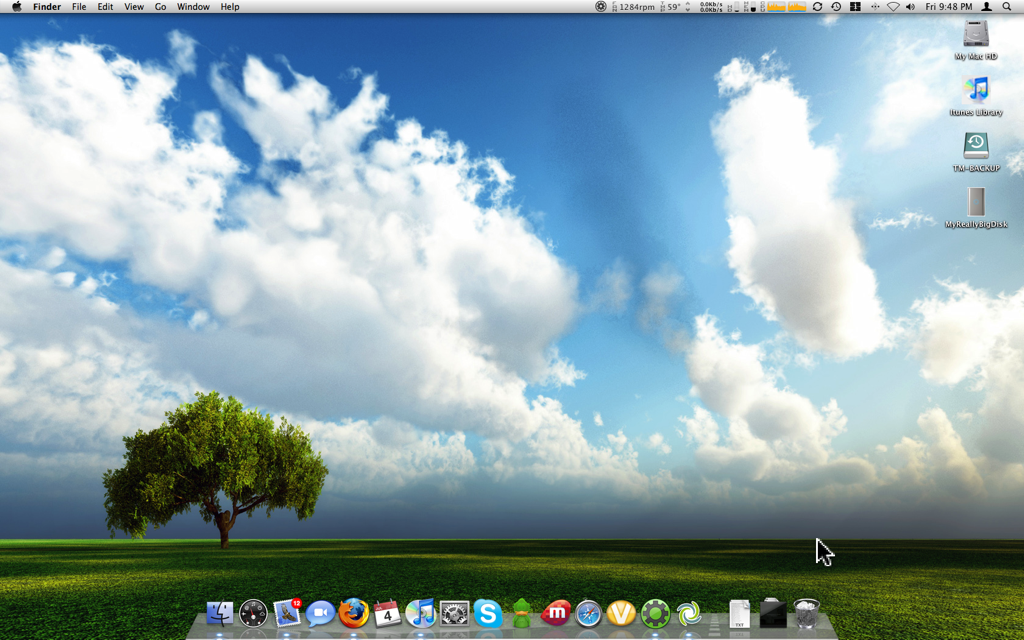Screen dimensions: 1024x640
Task: Open swirl icon app in Dock
Action: pos(689,614)
